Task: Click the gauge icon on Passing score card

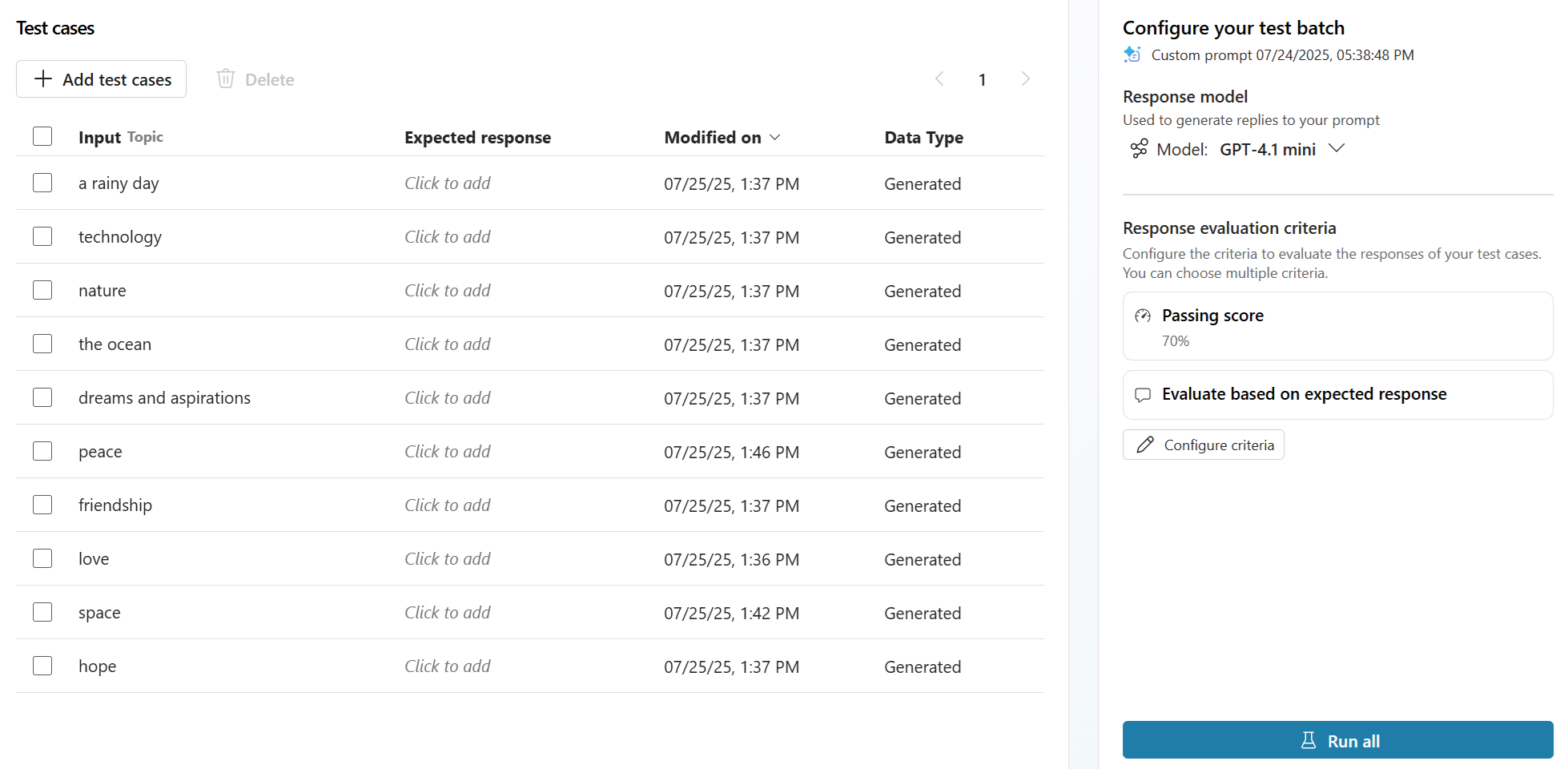Action: 1144,315
